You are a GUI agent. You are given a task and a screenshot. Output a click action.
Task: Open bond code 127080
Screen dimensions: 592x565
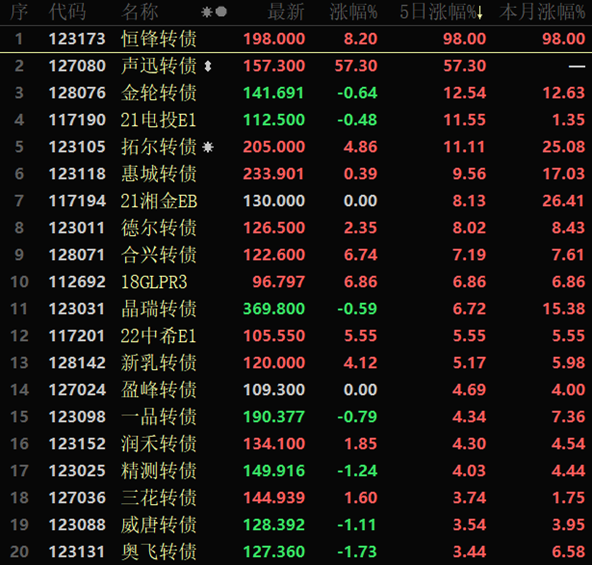77,66
